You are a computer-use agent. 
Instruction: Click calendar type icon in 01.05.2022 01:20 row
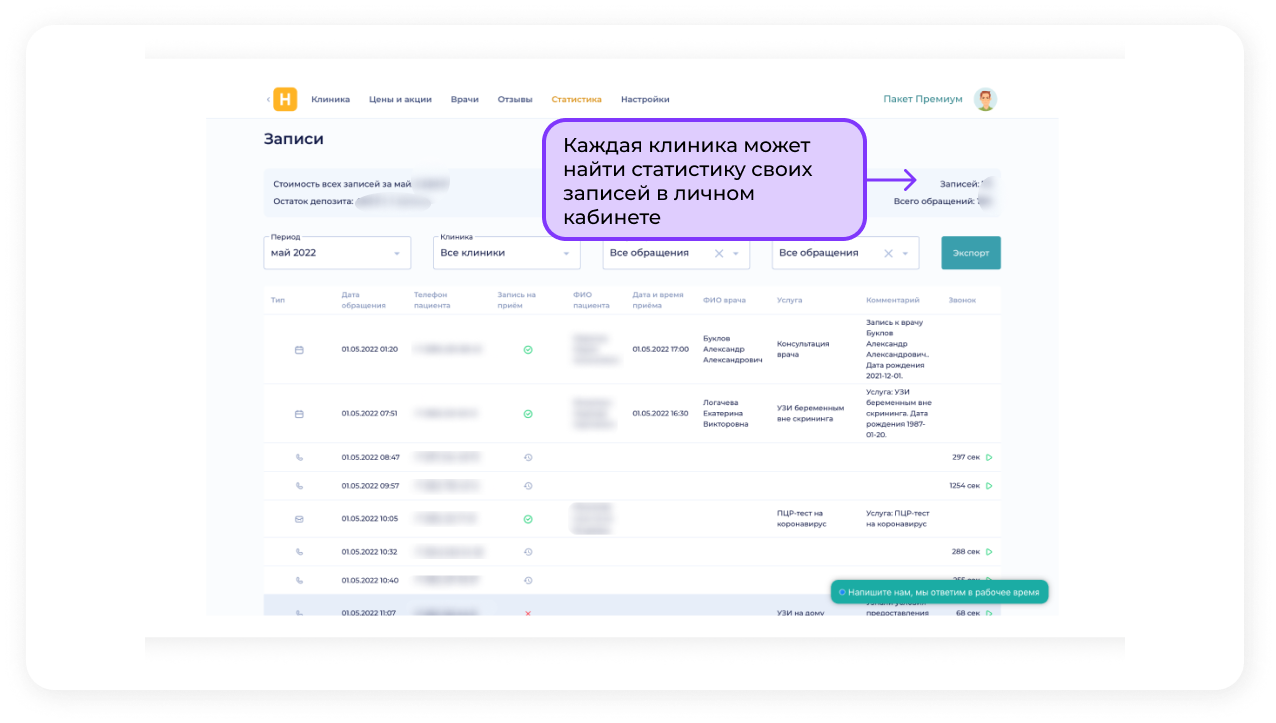coord(298,349)
